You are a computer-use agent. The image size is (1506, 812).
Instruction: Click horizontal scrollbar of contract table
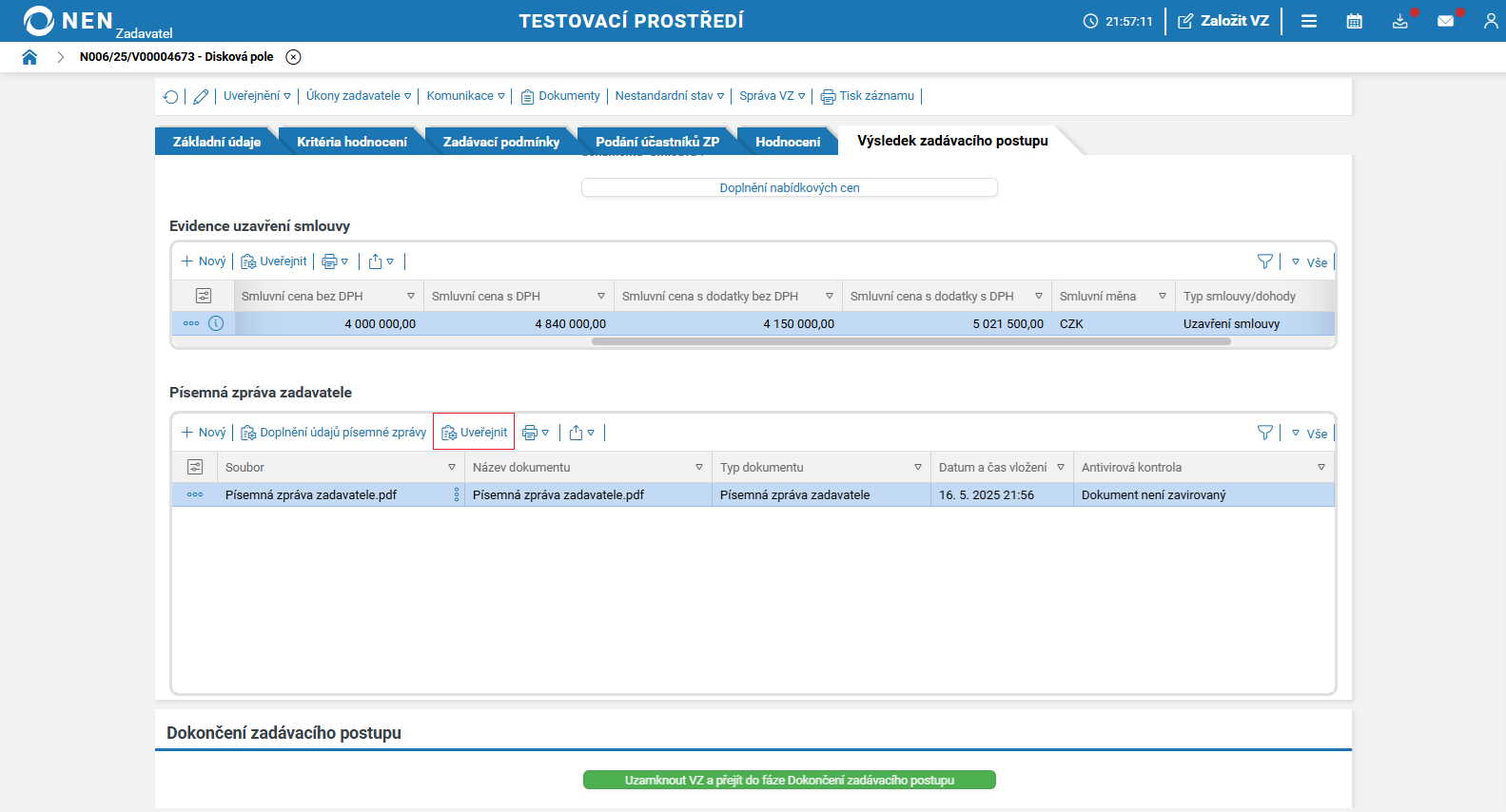(910, 341)
